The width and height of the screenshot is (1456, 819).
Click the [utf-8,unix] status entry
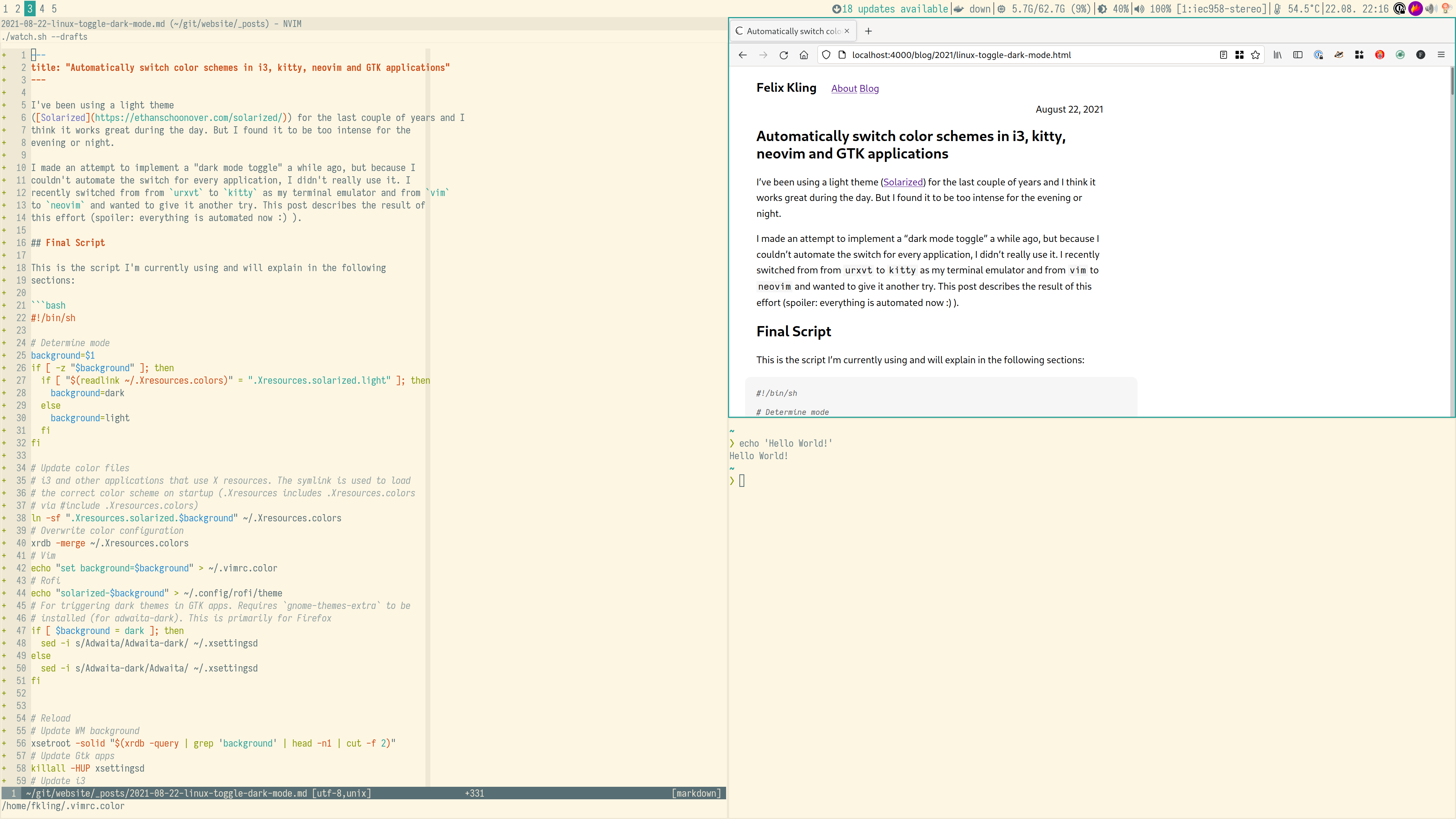[x=341, y=793]
